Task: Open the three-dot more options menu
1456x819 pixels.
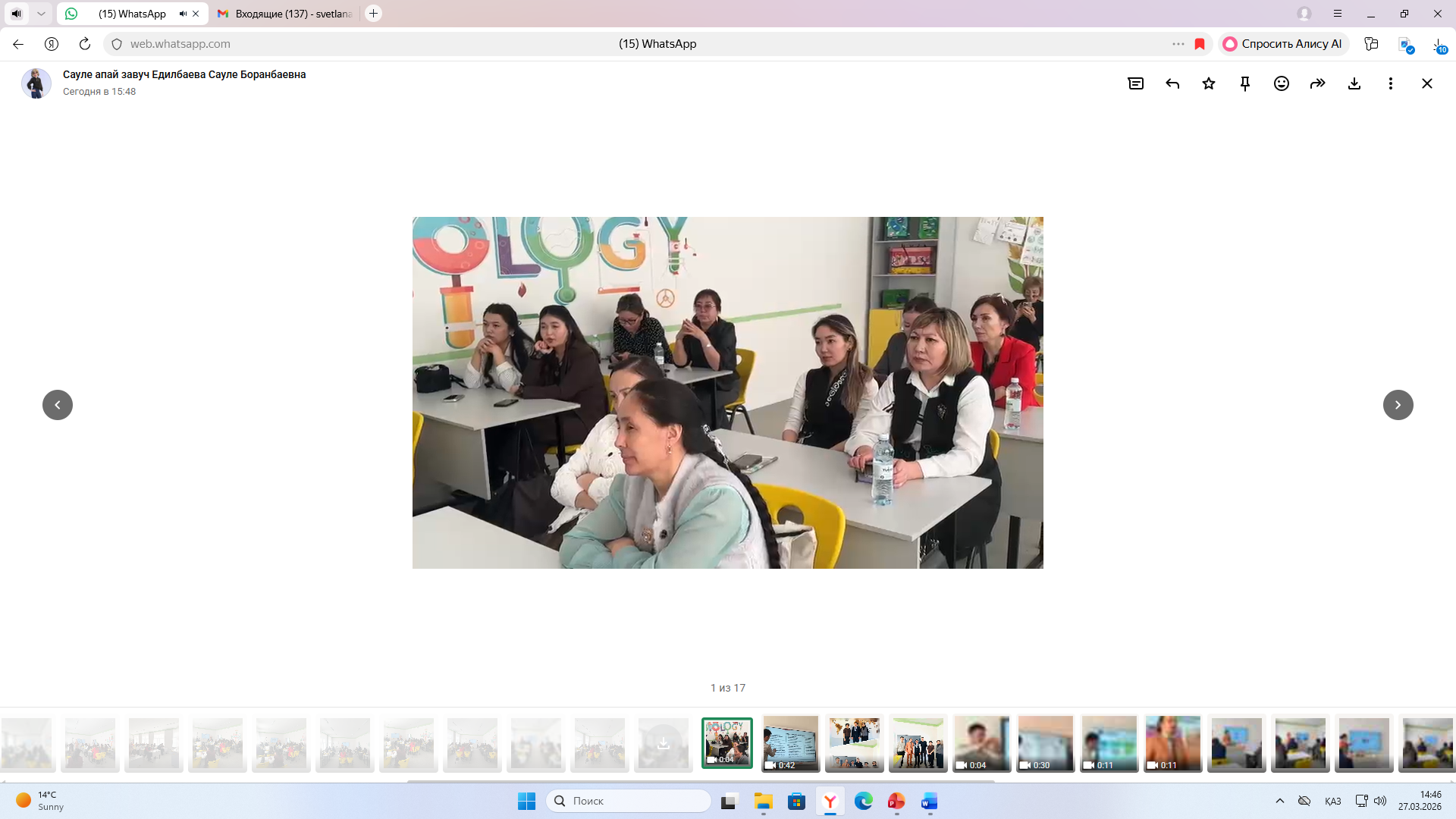Action: coord(1391,83)
